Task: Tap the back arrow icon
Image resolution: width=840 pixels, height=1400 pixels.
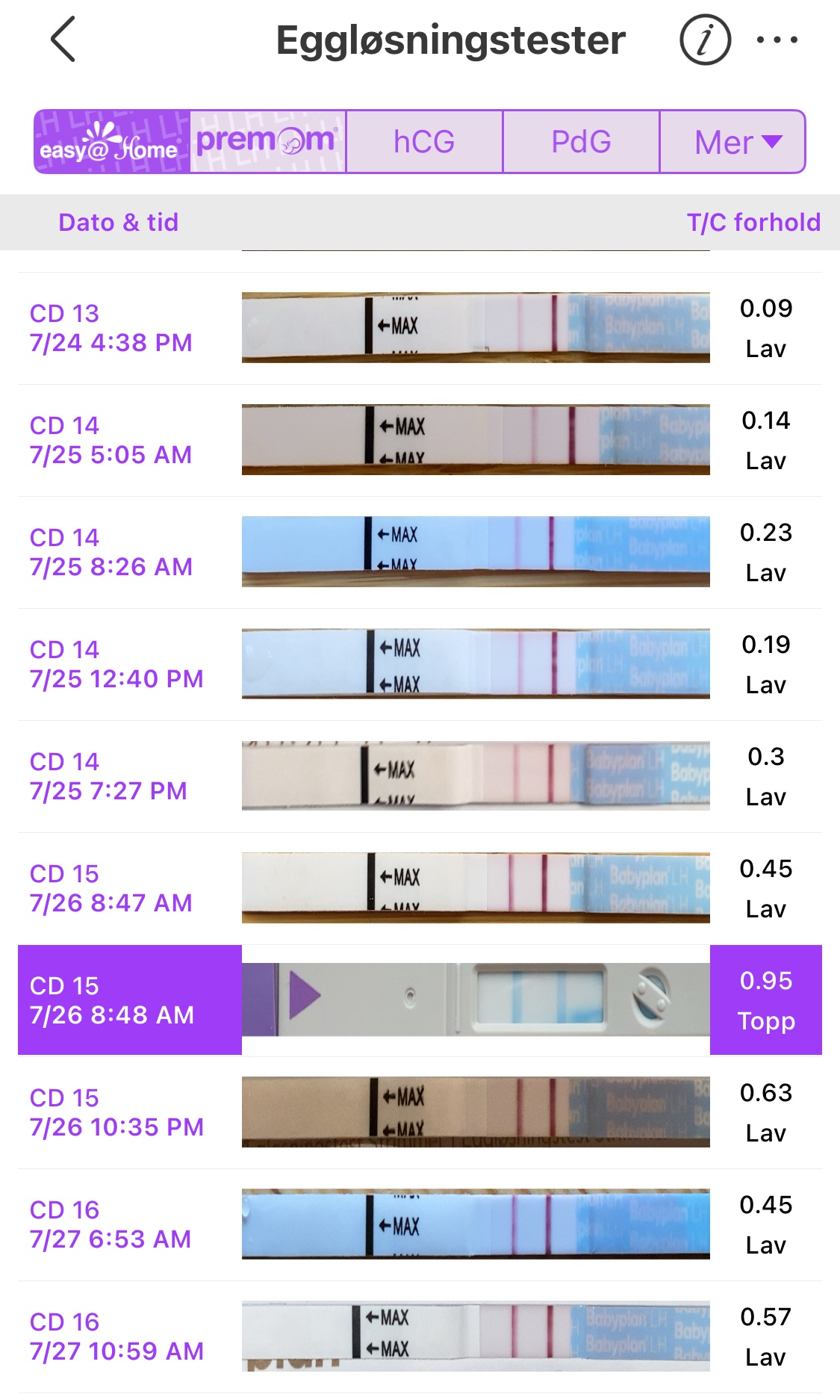Action: 63,40
